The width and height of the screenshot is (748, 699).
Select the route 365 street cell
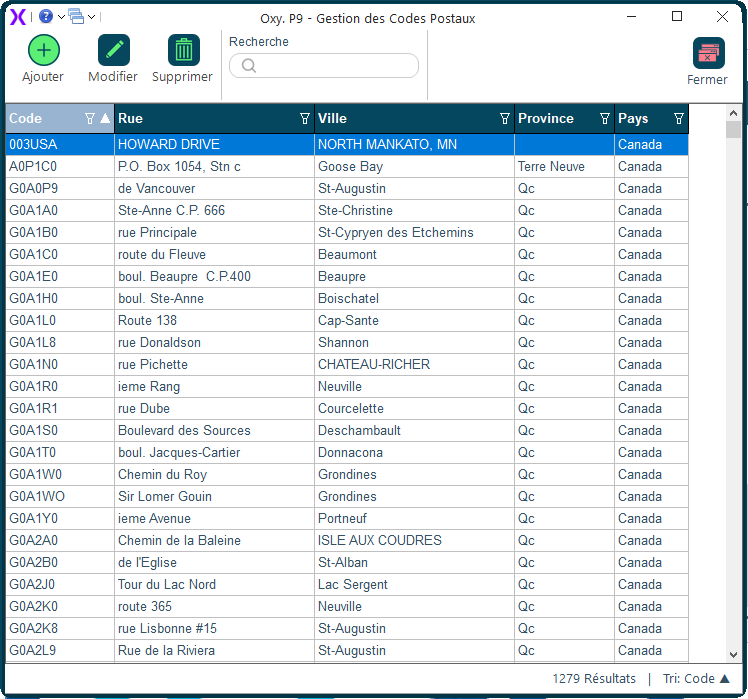pyautogui.click(x=214, y=606)
